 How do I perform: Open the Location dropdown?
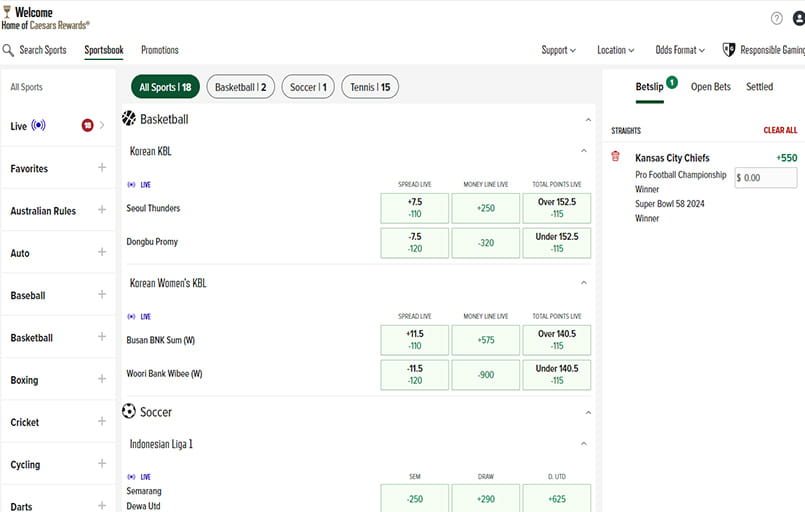click(616, 50)
